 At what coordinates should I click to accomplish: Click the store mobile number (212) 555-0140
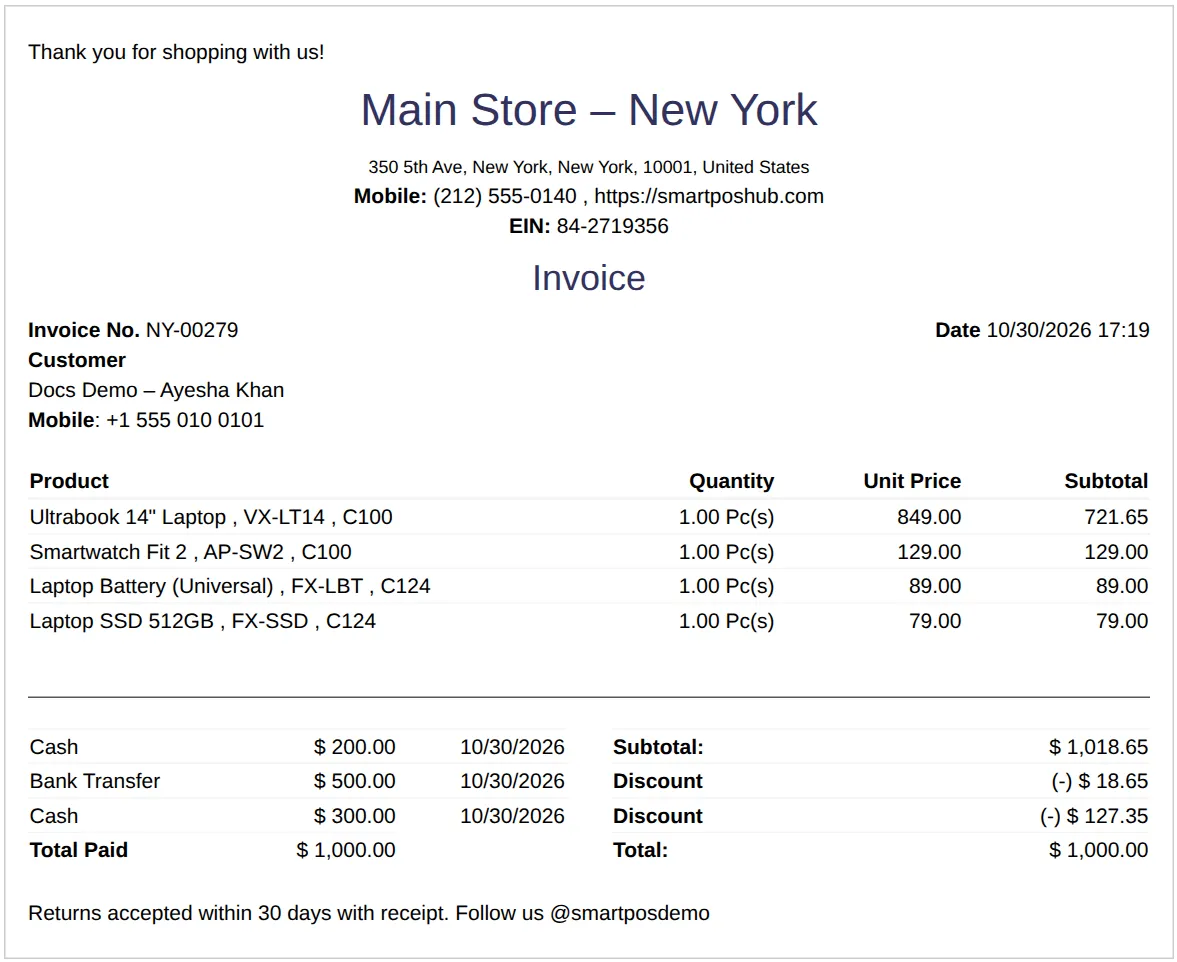[x=504, y=196]
